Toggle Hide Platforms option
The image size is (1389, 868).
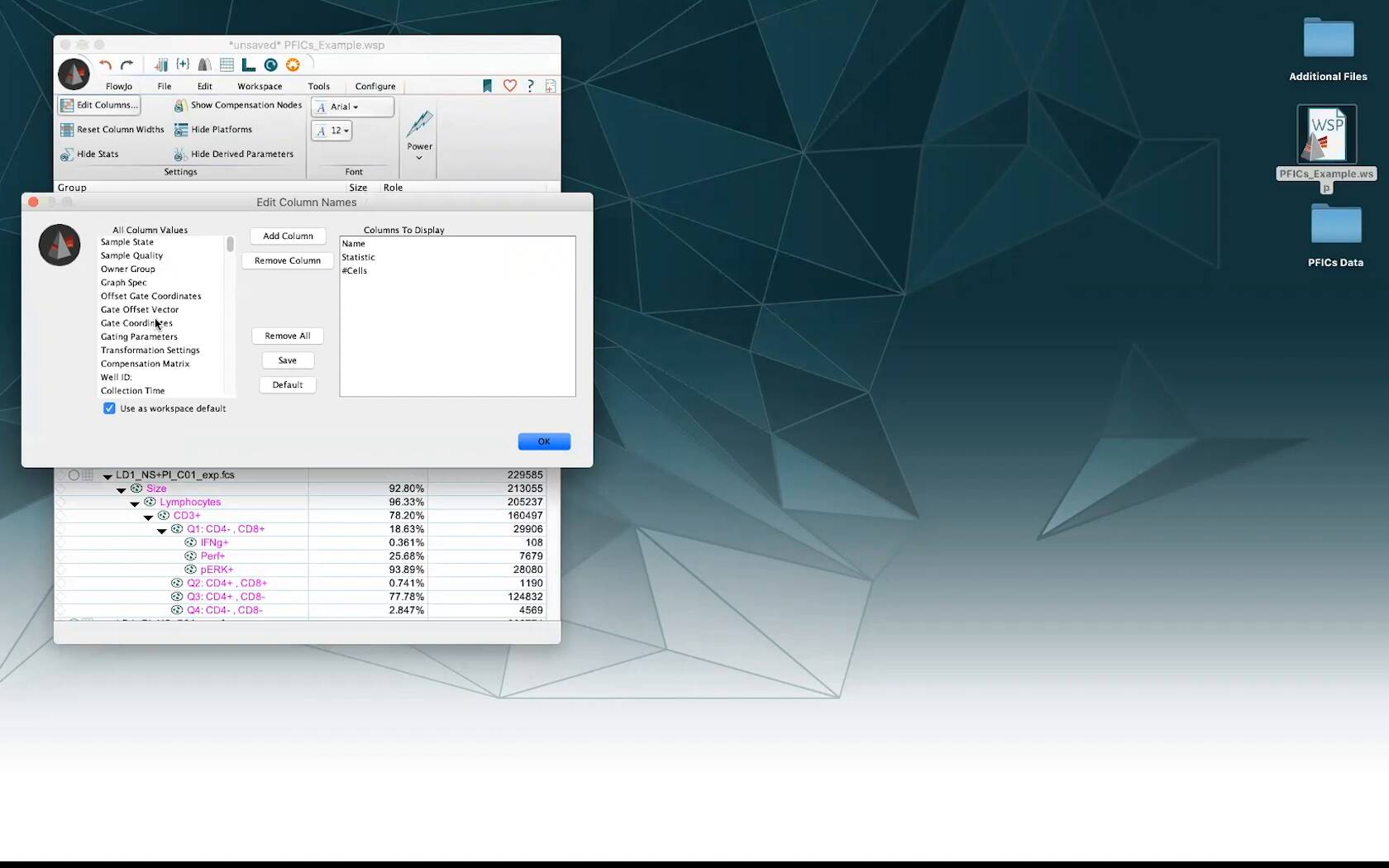pos(213,130)
